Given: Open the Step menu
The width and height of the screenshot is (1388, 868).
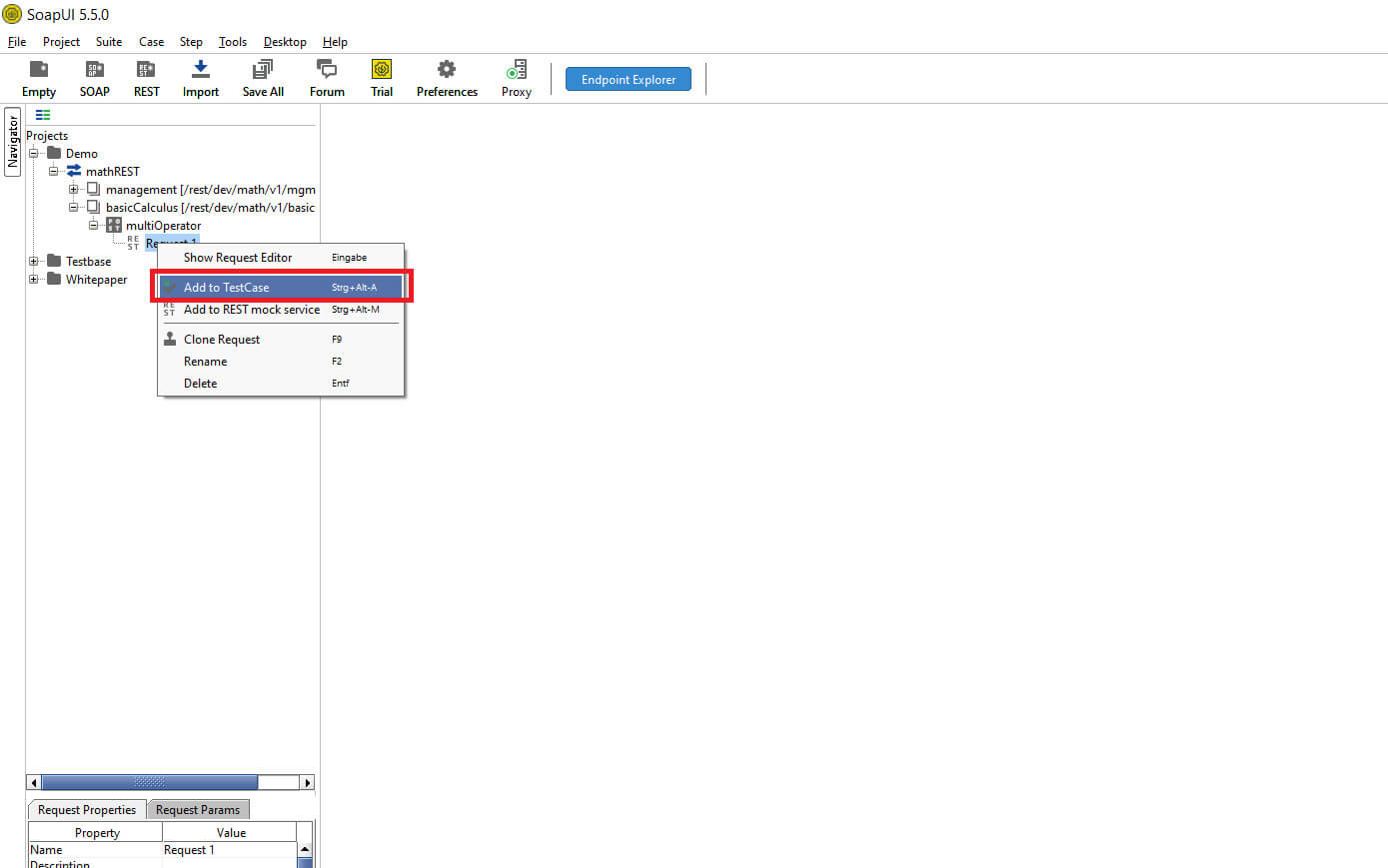Looking at the screenshot, I should (x=191, y=42).
